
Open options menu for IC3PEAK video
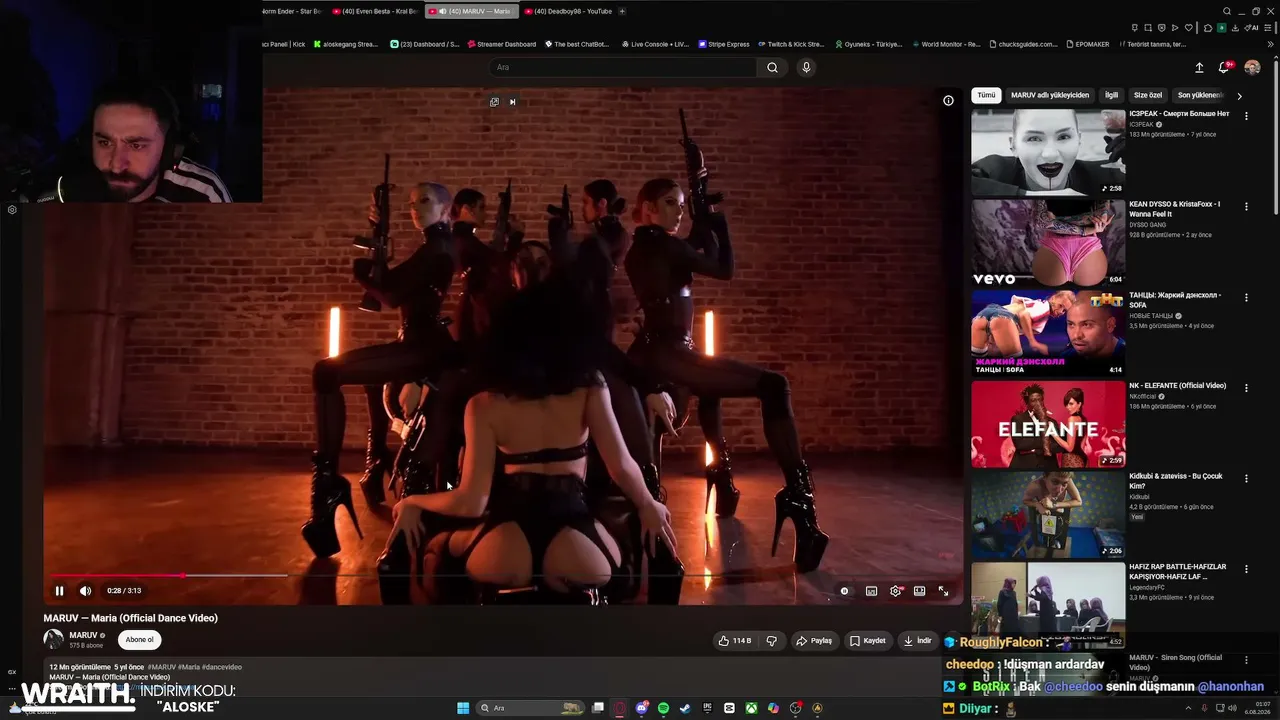pyautogui.click(x=1246, y=116)
